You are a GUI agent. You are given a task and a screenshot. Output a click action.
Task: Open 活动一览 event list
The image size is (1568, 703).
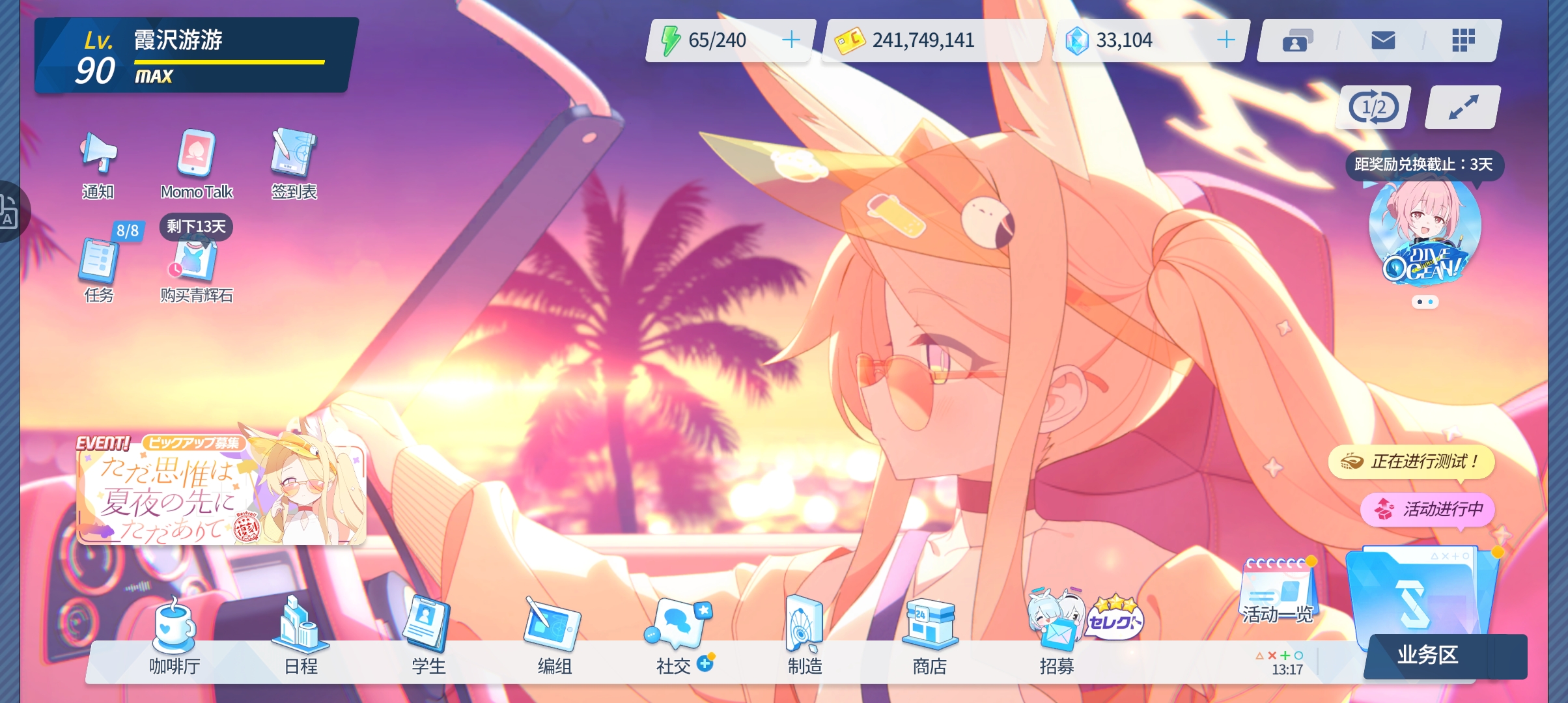tap(1278, 591)
